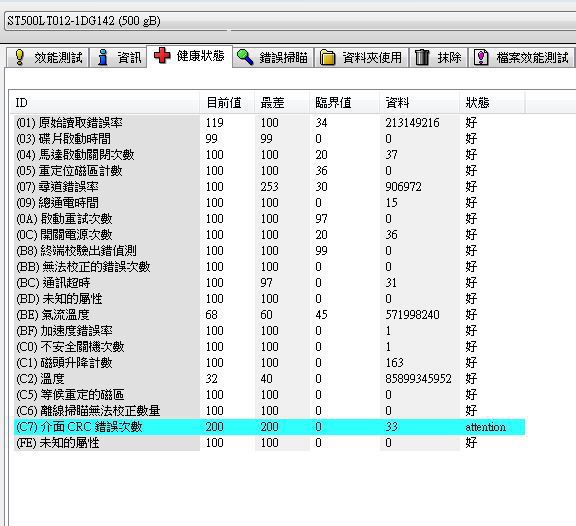
Task: Click the 狀態 column header
Action: coord(492,102)
